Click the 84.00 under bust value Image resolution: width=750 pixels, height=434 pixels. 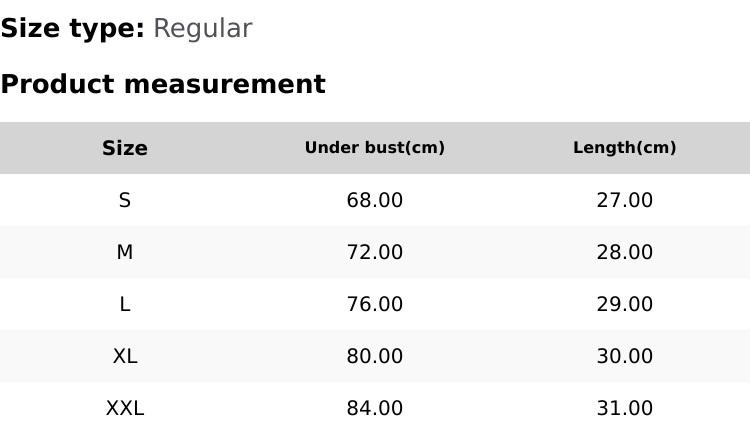375,408
